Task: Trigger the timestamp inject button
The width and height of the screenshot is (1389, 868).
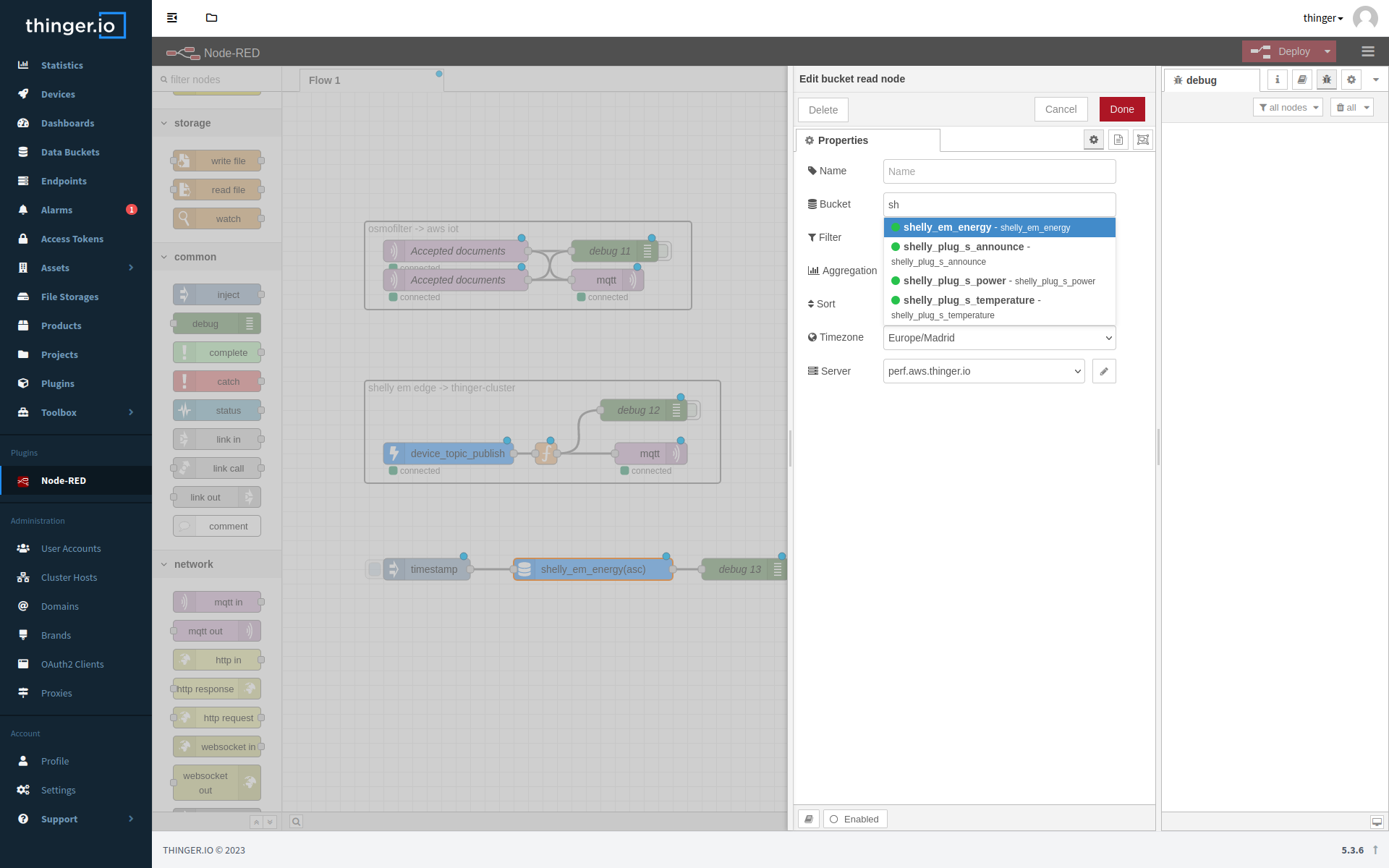Action: pyautogui.click(x=374, y=569)
